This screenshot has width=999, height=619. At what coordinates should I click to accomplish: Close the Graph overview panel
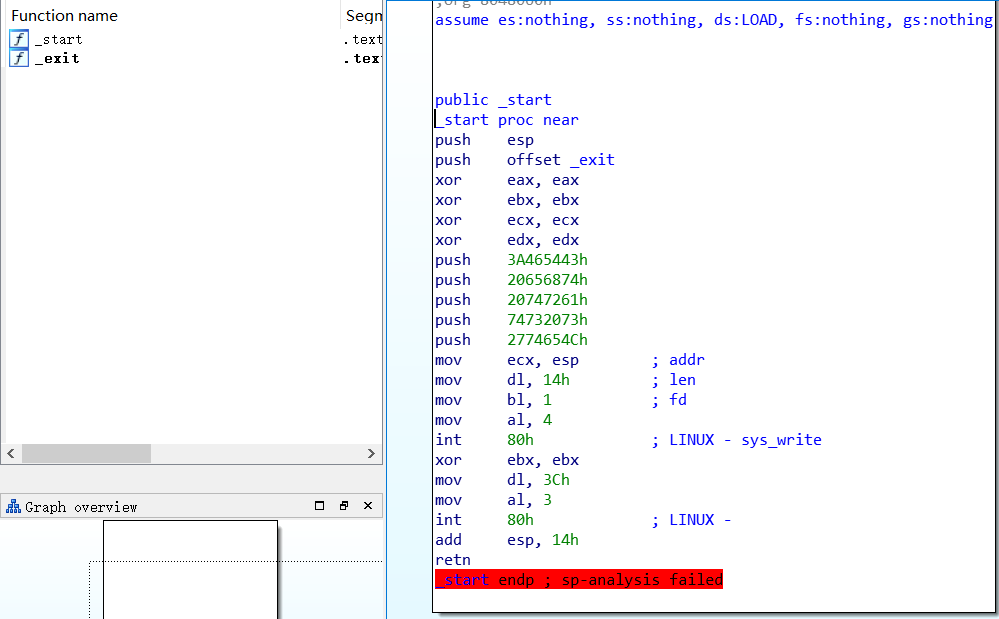pos(368,506)
